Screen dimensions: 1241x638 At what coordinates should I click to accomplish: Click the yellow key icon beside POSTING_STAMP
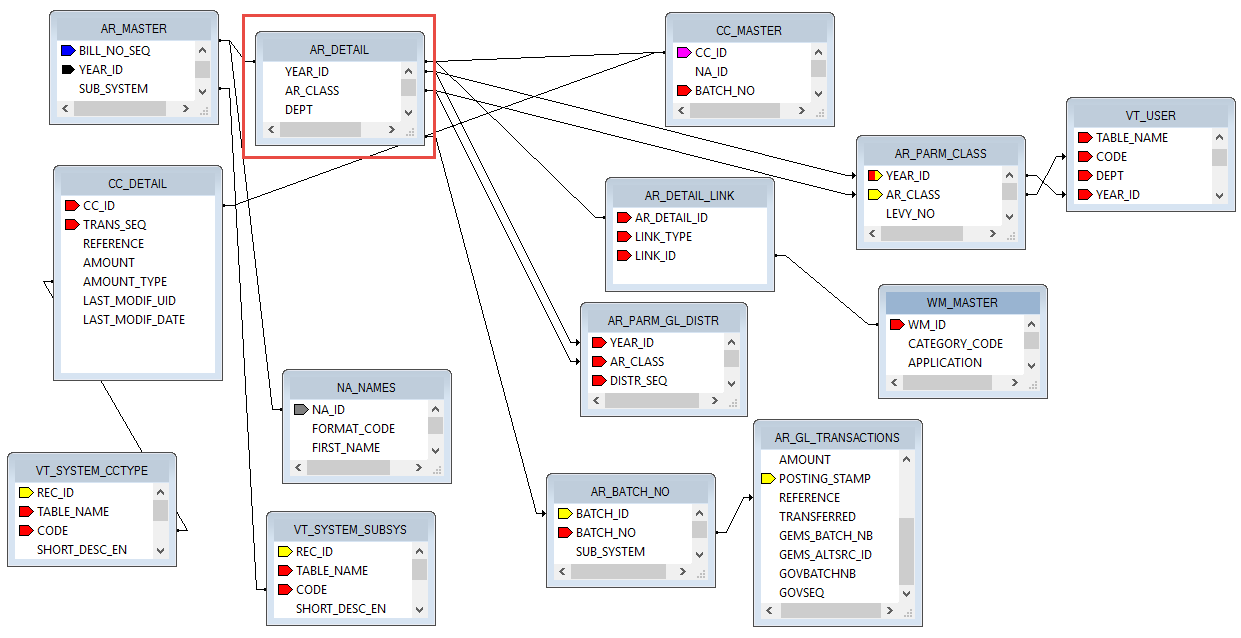[767, 479]
